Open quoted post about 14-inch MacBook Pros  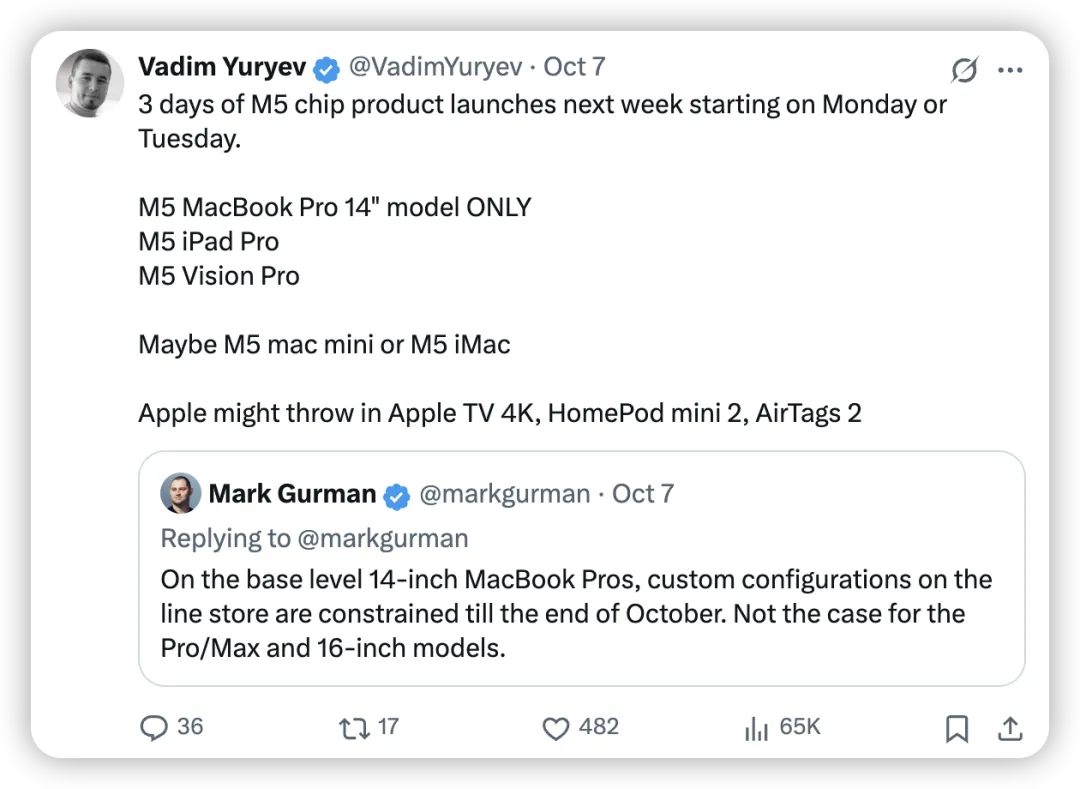(576, 613)
